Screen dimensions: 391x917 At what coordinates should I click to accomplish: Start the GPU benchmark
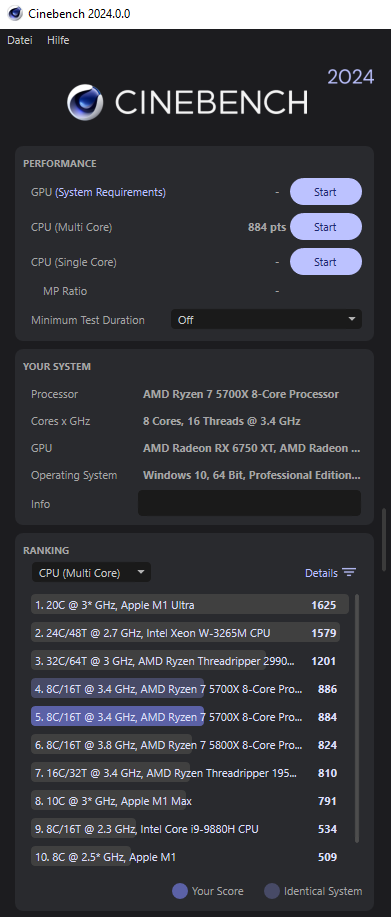pyautogui.click(x=326, y=192)
